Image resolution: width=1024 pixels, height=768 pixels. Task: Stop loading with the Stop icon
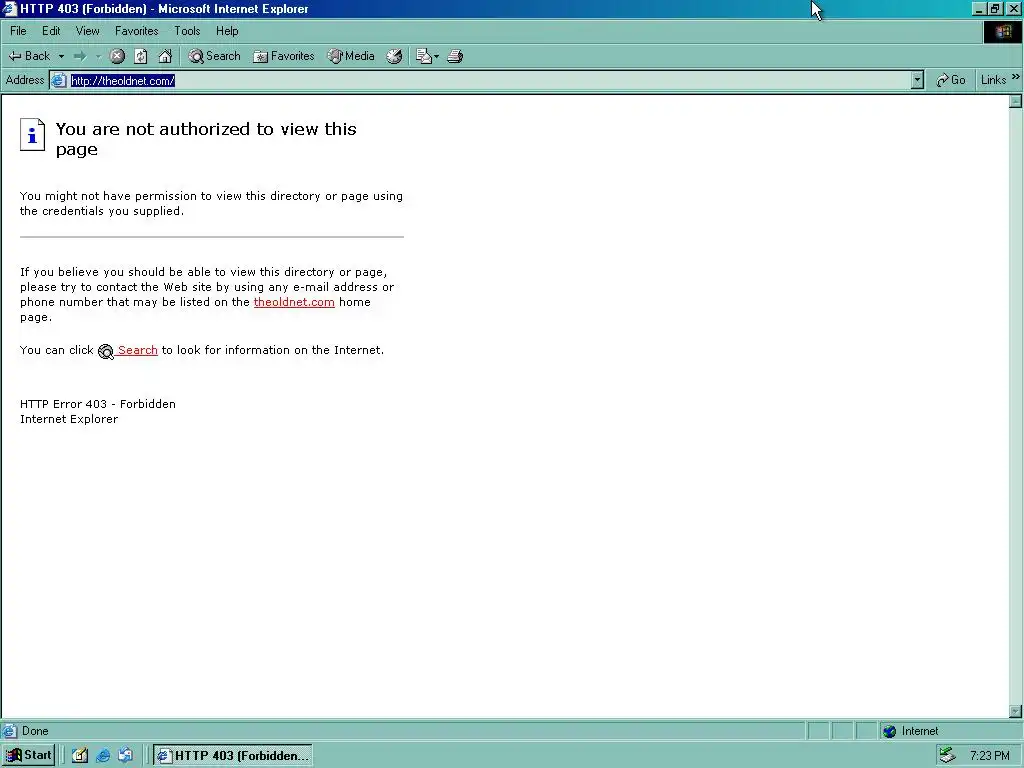[117, 56]
